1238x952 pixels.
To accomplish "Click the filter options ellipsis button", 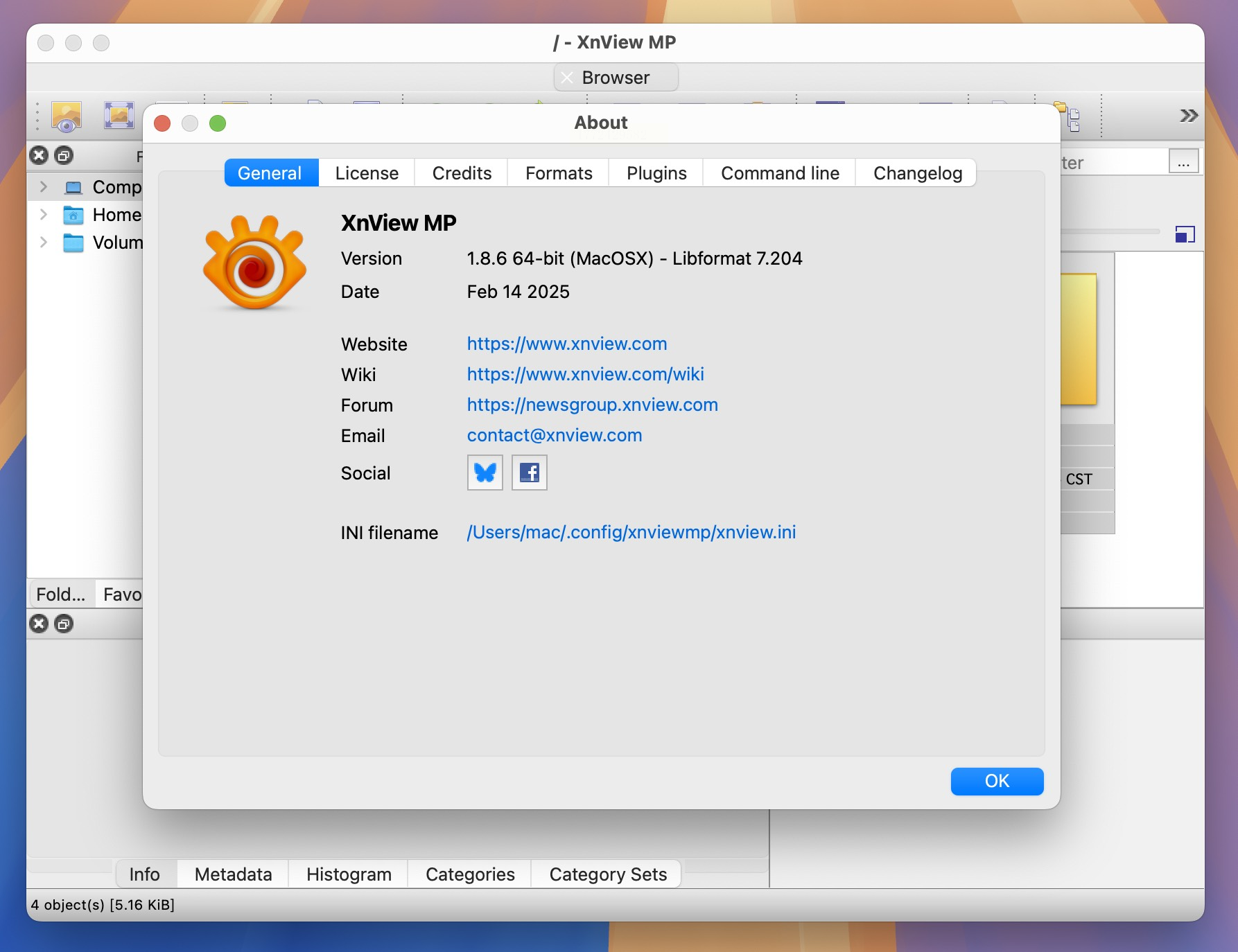I will [1183, 162].
